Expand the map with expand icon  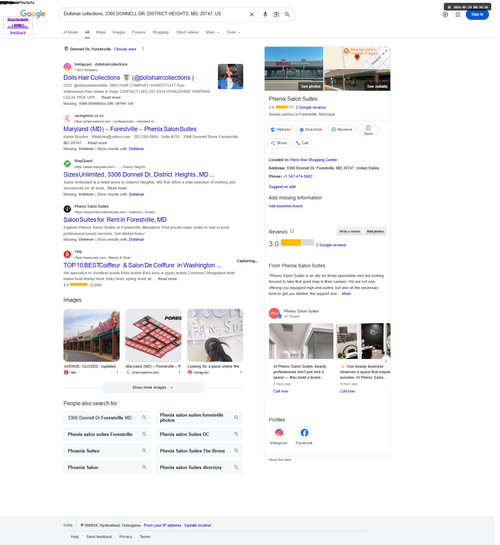(x=385, y=52)
